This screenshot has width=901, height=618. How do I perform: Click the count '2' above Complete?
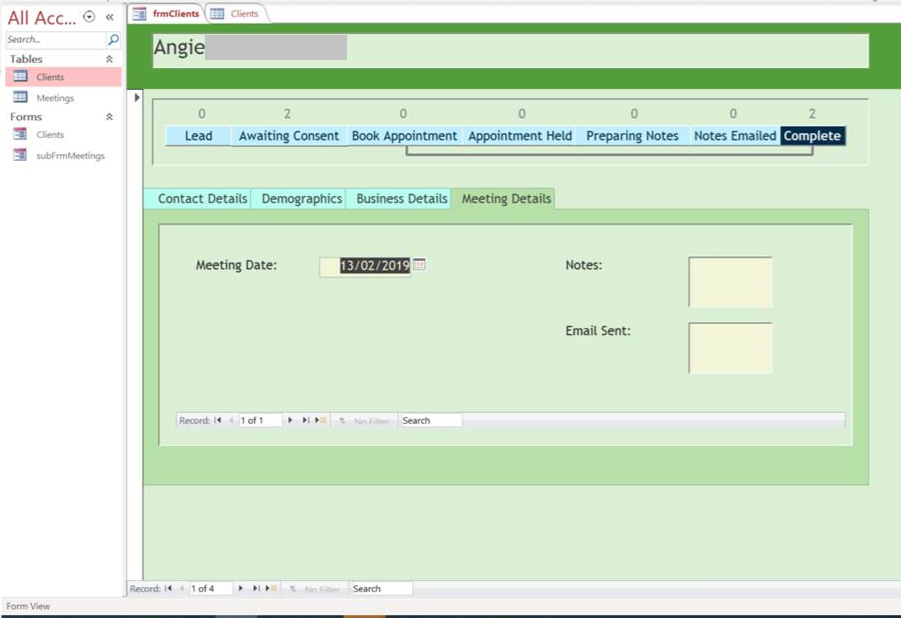pos(812,114)
